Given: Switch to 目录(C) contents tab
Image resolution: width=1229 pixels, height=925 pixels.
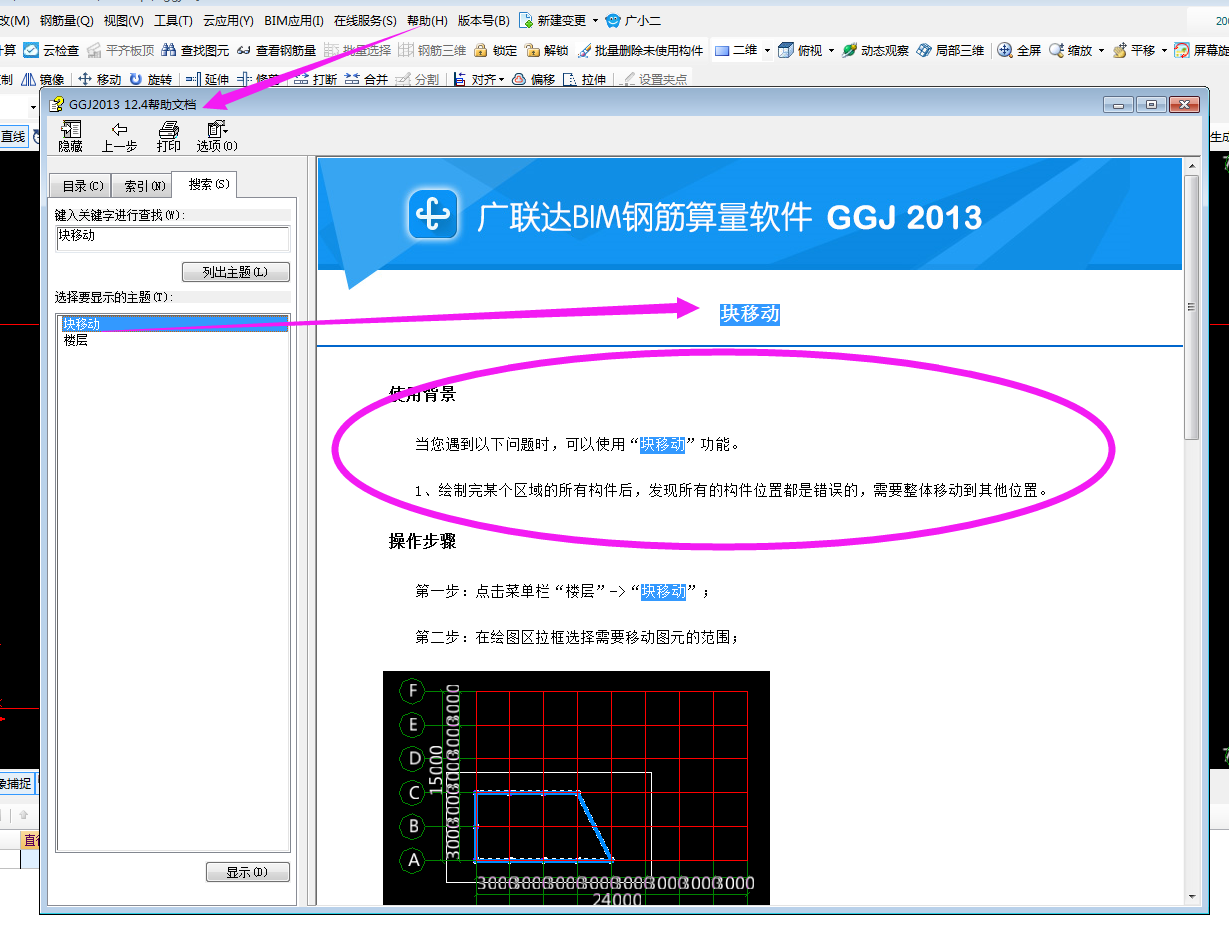Looking at the screenshot, I should pyautogui.click(x=82, y=186).
